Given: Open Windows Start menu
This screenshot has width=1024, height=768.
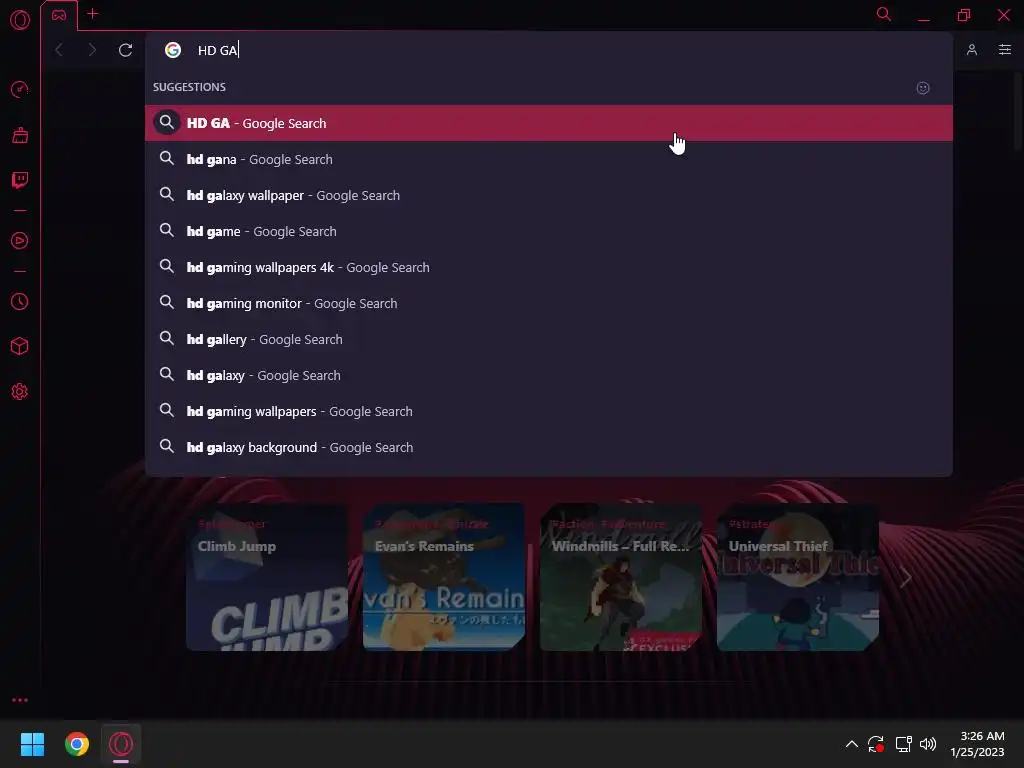Looking at the screenshot, I should pos(32,744).
